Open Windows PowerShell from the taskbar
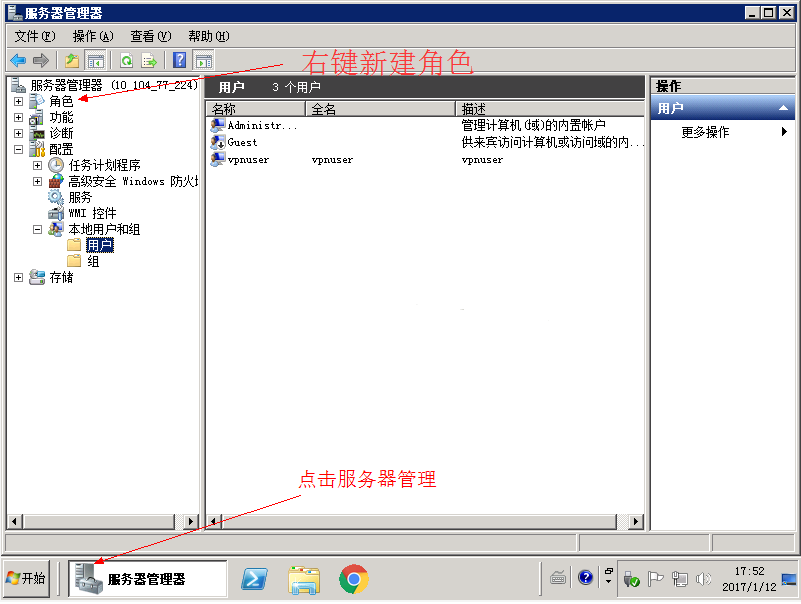Viewport: 801px width, 604px height. tap(254, 579)
